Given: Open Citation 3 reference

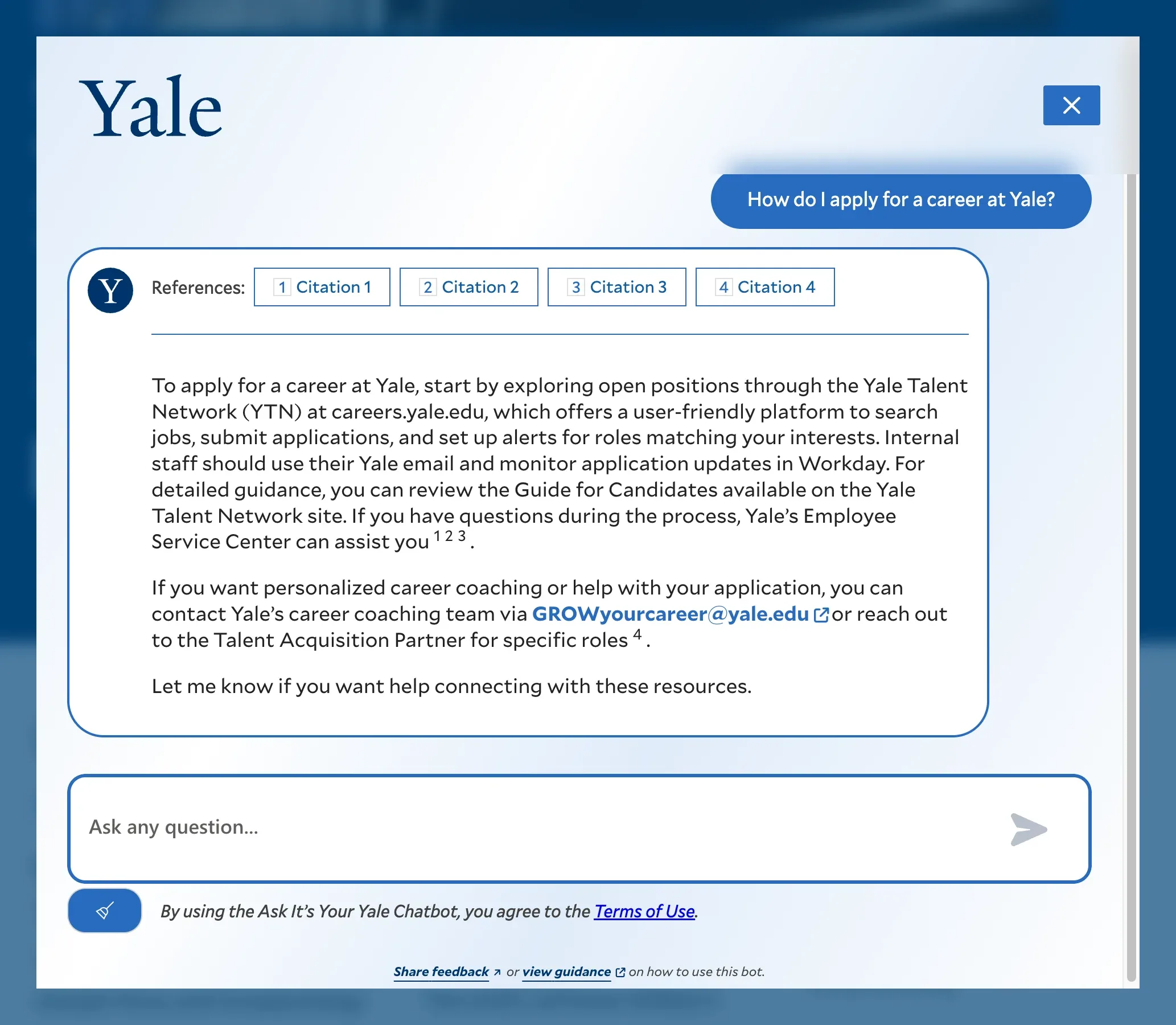Looking at the screenshot, I should coord(617,287).
